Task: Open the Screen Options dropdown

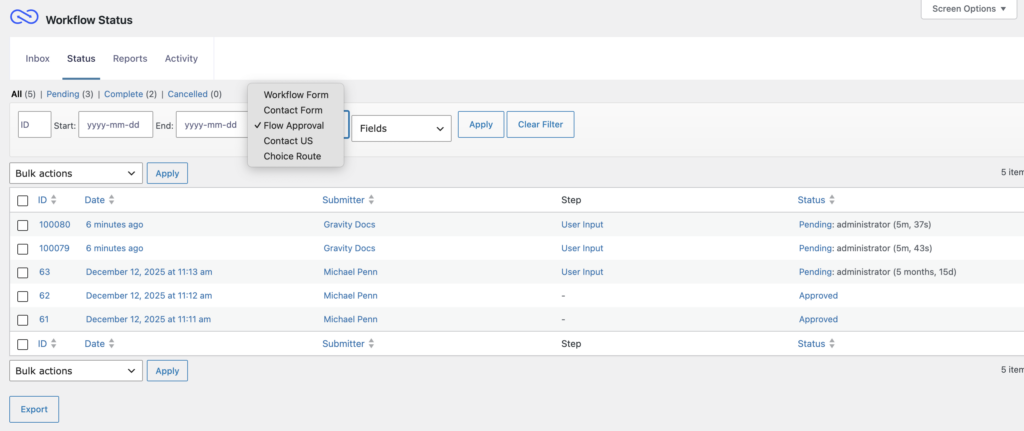Action: click(x=968, y=9)
